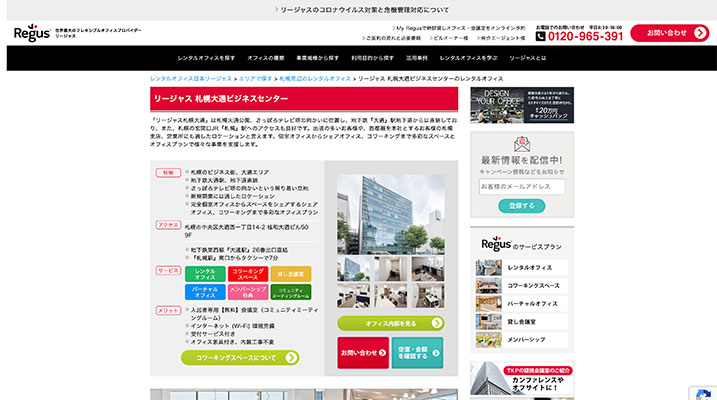This screenshot has width=717, height=400.
Task: Click the コワーキングスペースについて green button
Action: click(x=240, y=357)
